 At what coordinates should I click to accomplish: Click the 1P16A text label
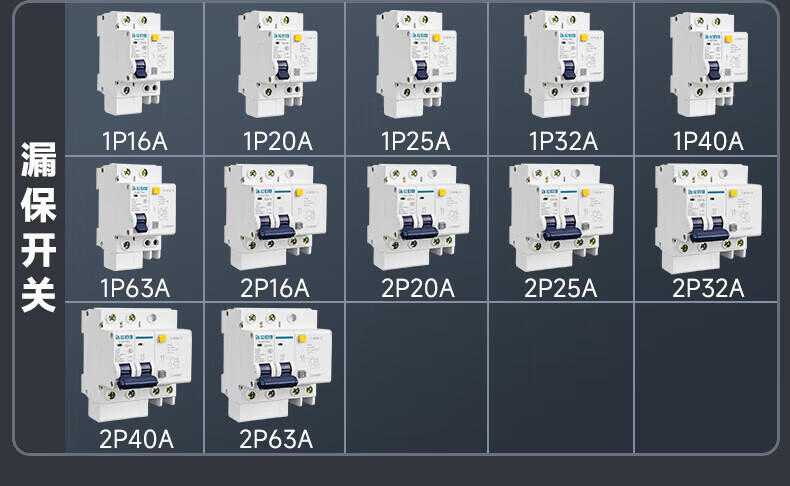(134, 141)
